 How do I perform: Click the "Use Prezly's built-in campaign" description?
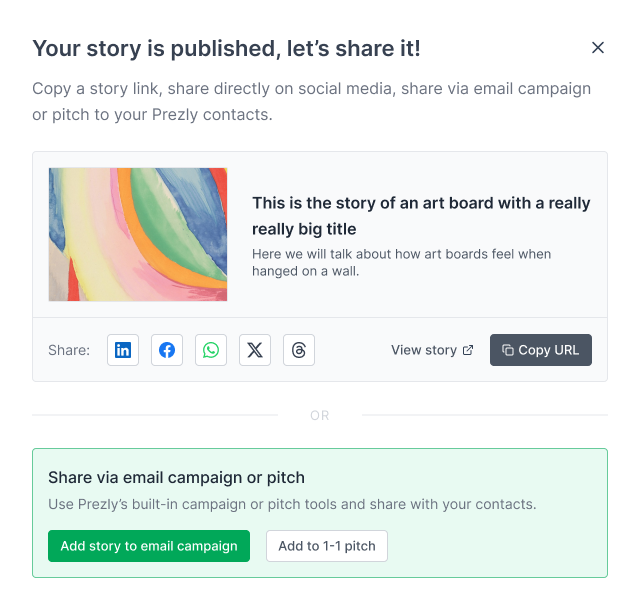(x=292, y=504)
